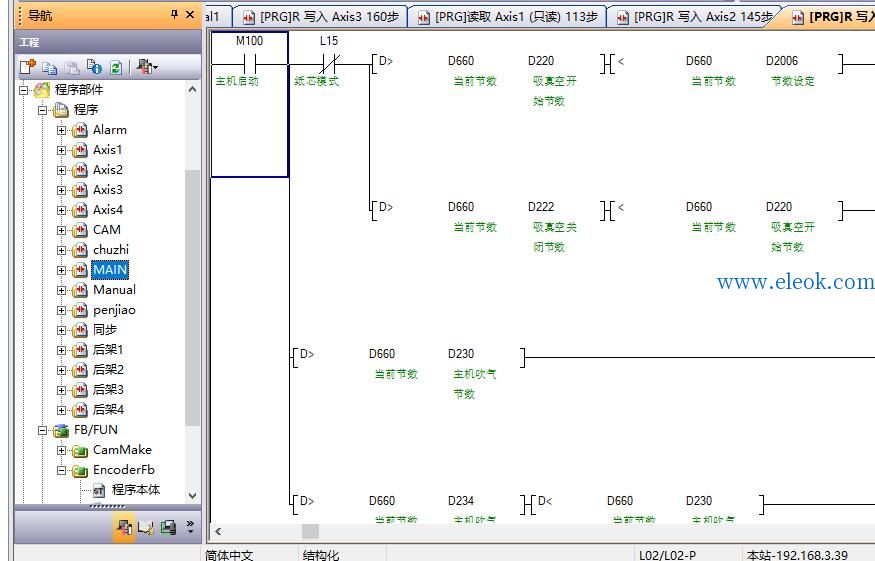This screenshot has height=561, width=875.
Task: Click the ladder horizontal scrollbar thumb
Action: 310,531
